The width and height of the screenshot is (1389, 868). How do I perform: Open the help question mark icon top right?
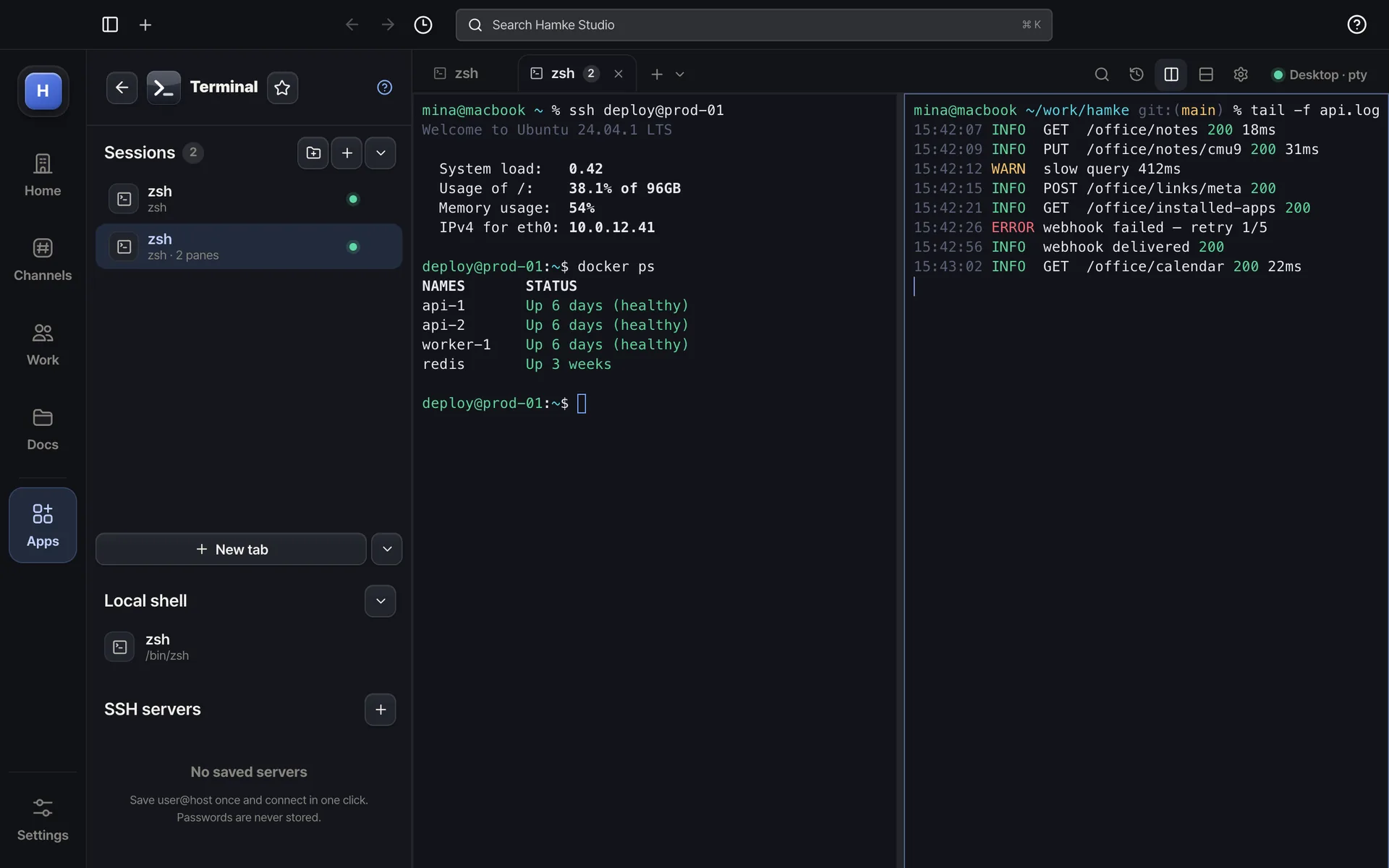pyautogui.click(x=1356, y=25)
